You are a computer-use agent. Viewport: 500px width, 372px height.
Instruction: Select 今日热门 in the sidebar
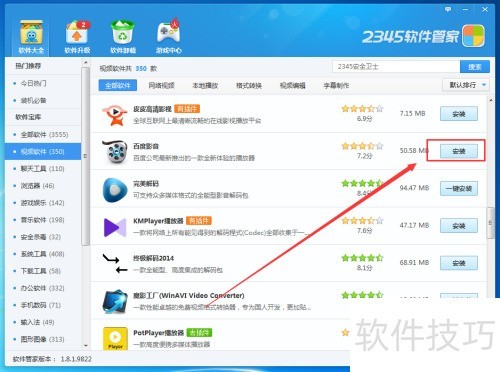tap(43, 83)
